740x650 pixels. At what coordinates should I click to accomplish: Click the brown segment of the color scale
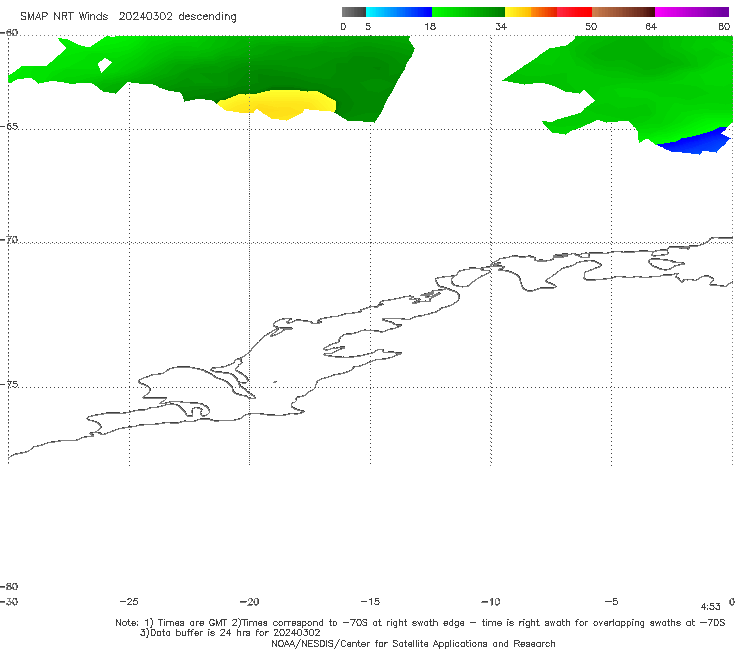623,12
